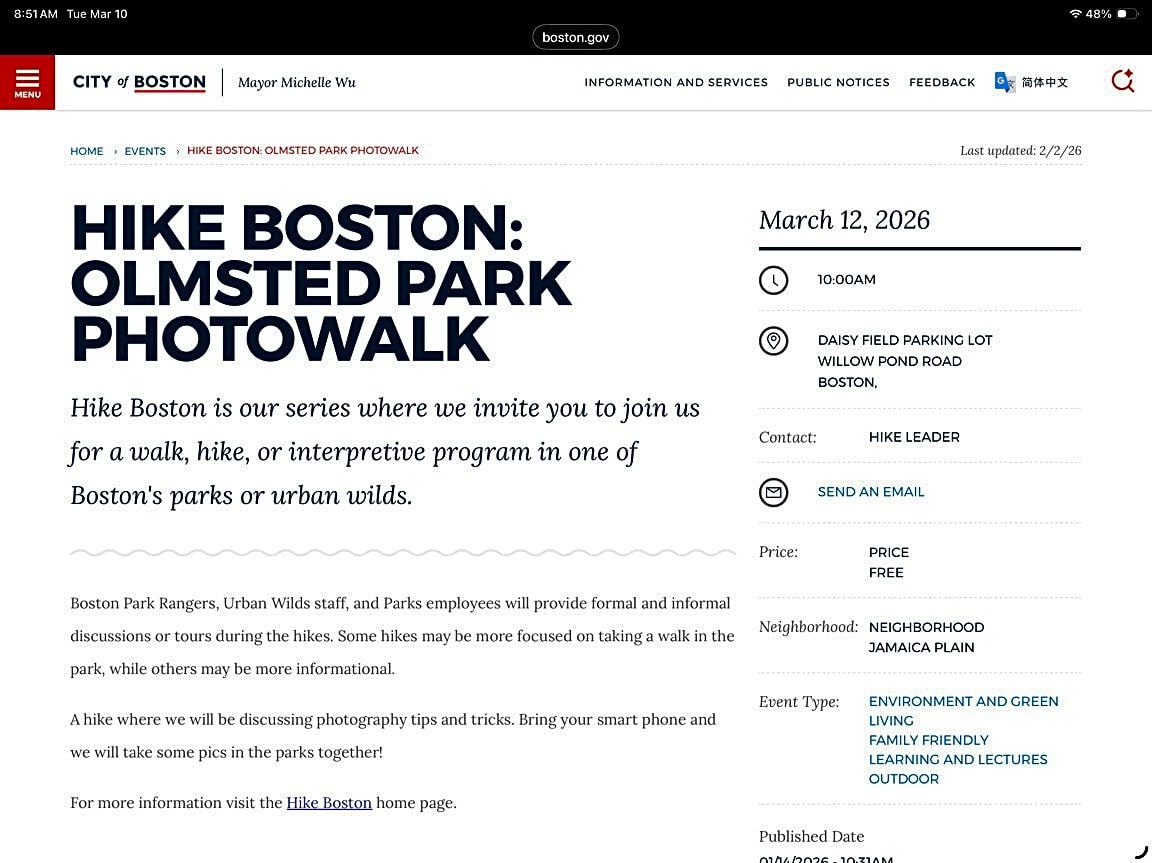Select Family Friendly event type

[x=928, y=740]
